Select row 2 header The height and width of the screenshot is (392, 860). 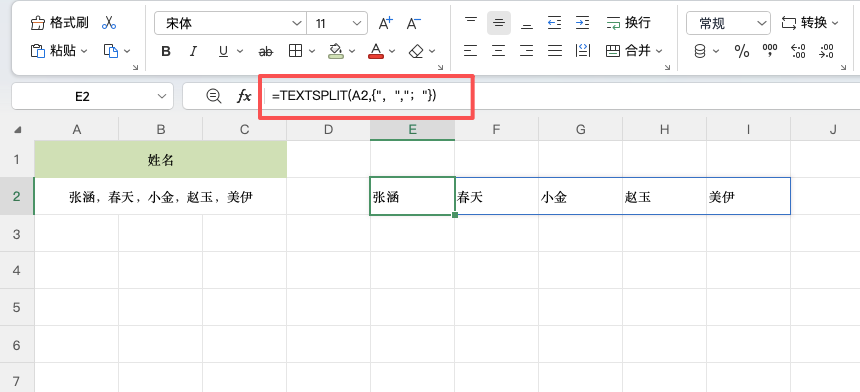(17, 196)
